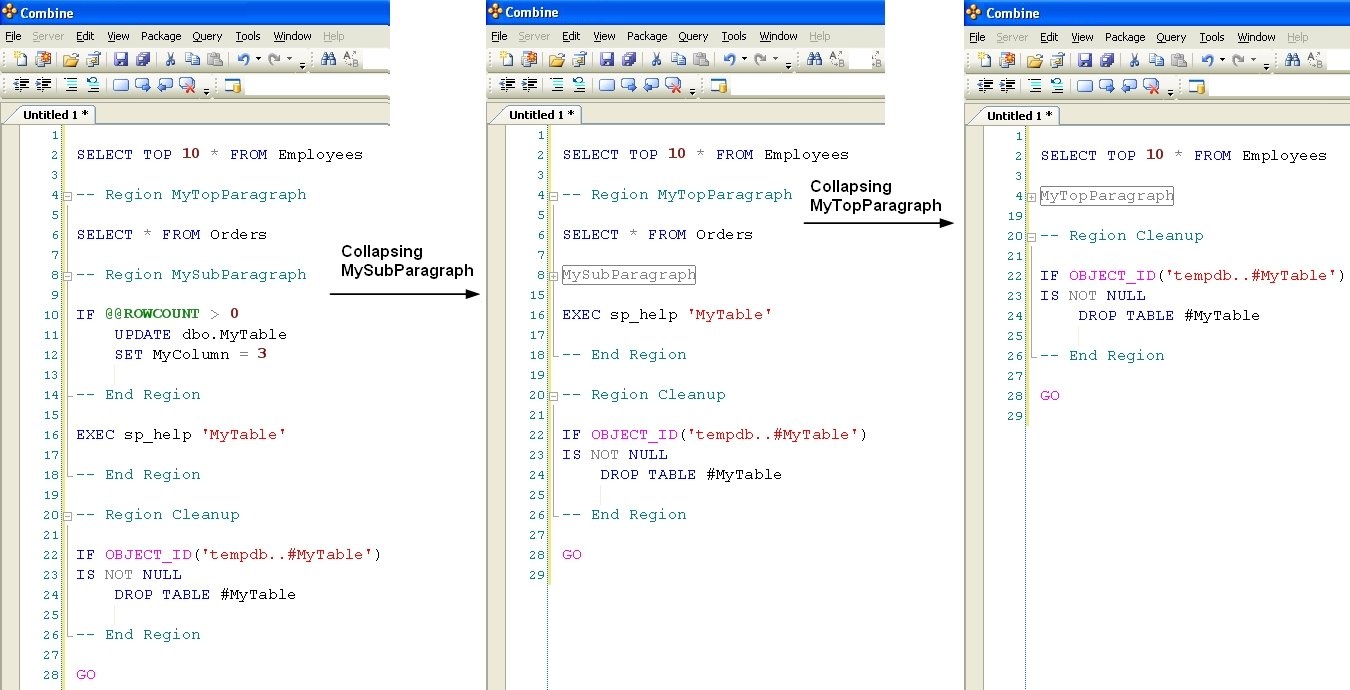This screenshot has height=690, width=1350.
Task: Open Tools menu in right window
Action: click(1212, 37)
